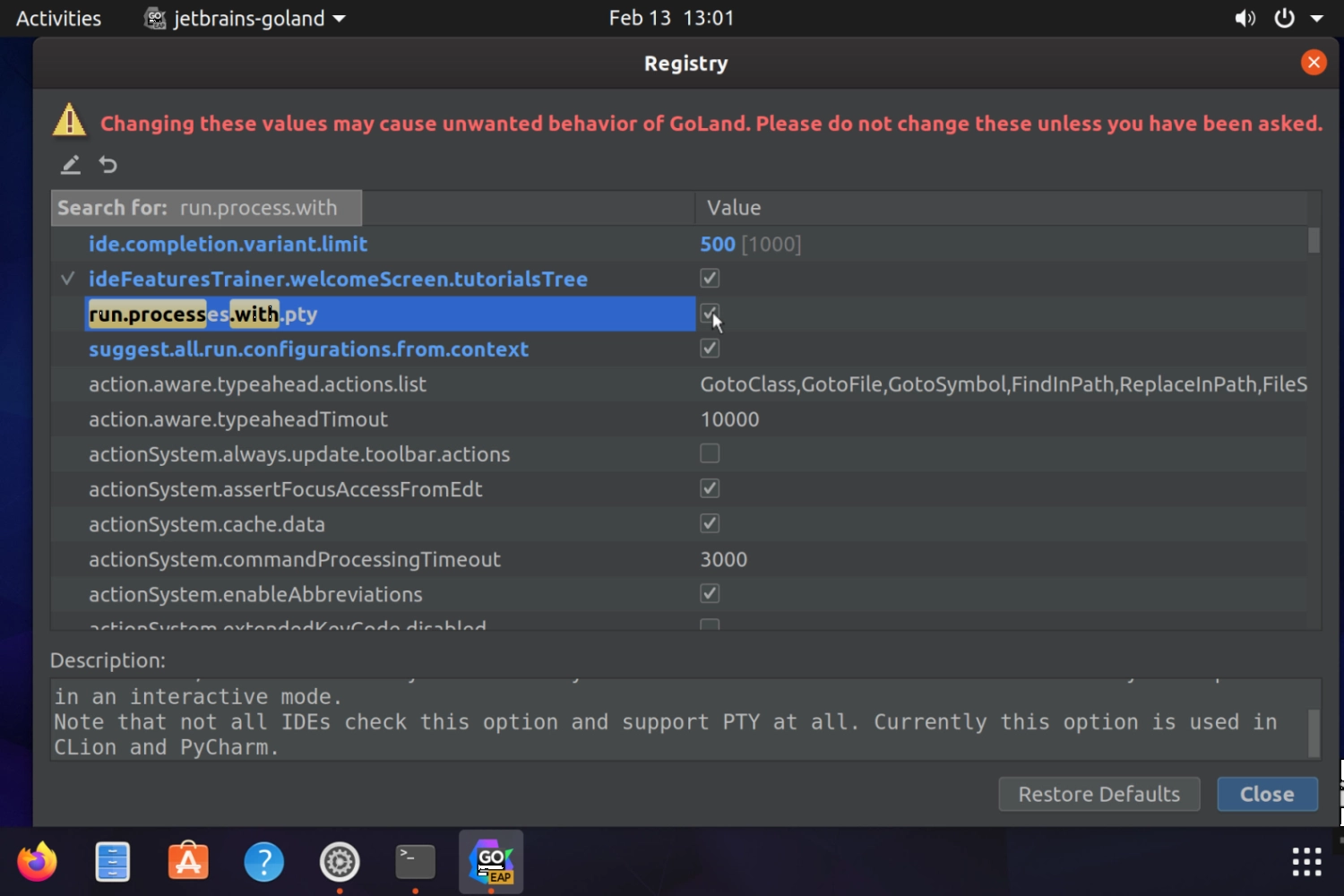
Task: Open the Files manager from the dock
Action: tap(113, 862)
